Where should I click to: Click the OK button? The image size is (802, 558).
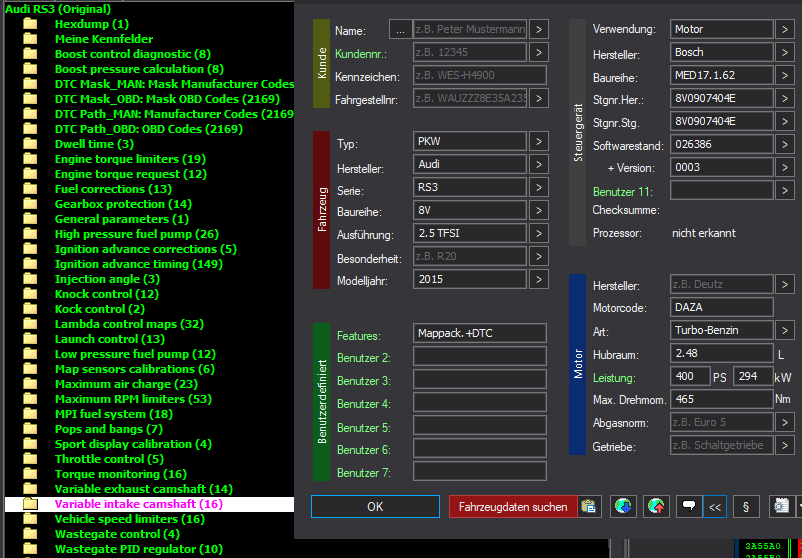click(375, 507)
